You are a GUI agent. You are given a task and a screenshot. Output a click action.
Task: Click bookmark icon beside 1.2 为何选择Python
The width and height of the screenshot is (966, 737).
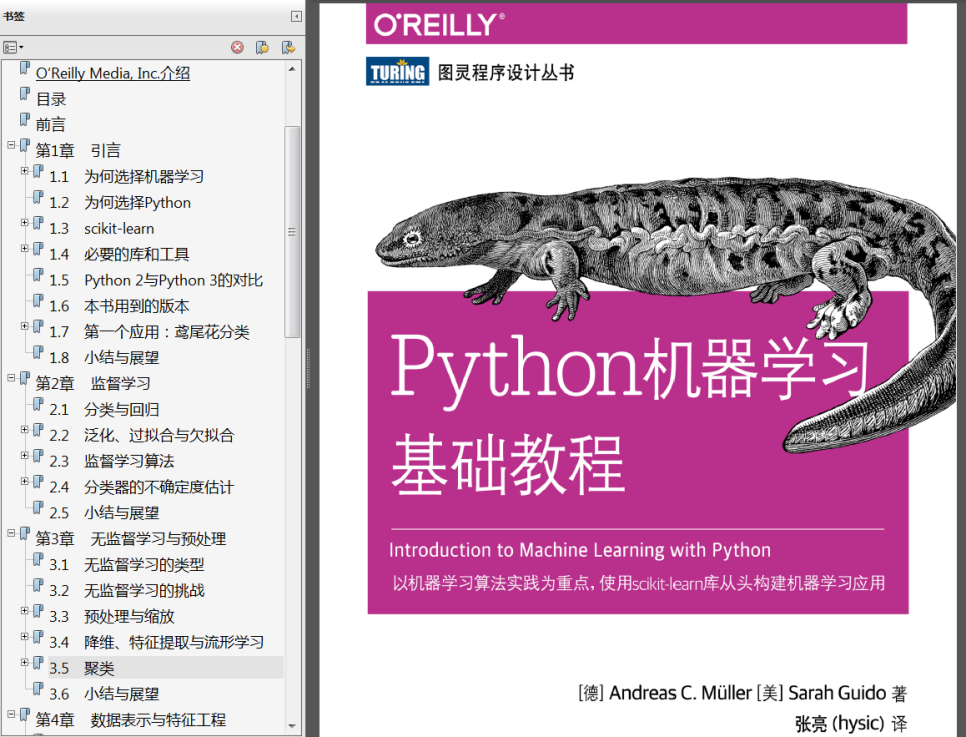(38, 197)
